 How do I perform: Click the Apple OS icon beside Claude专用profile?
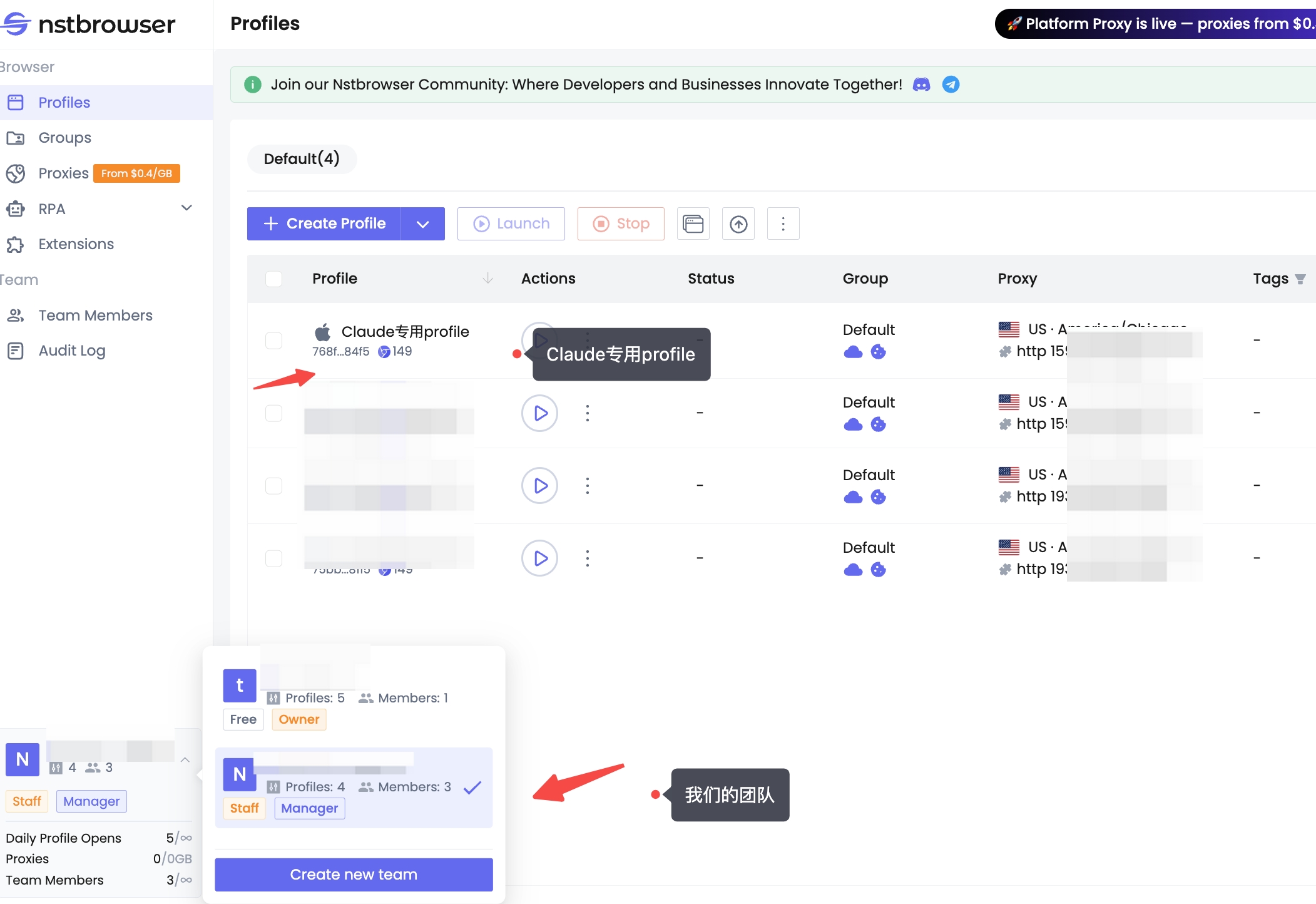[x=322, y=332]
